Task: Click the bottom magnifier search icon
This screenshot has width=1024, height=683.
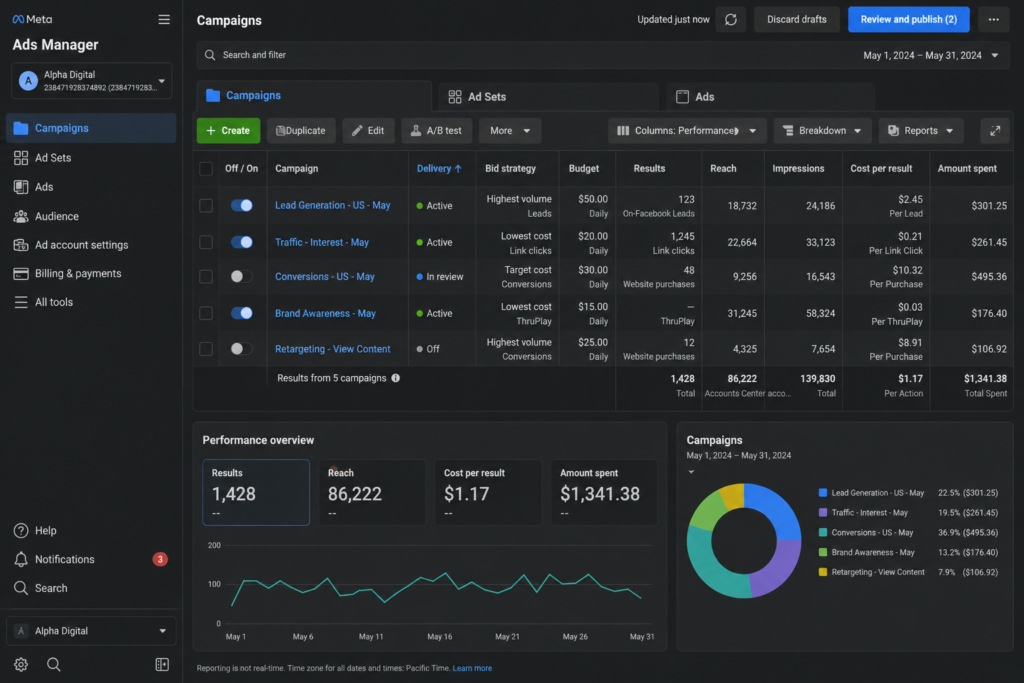Action: tap(54, 664)
